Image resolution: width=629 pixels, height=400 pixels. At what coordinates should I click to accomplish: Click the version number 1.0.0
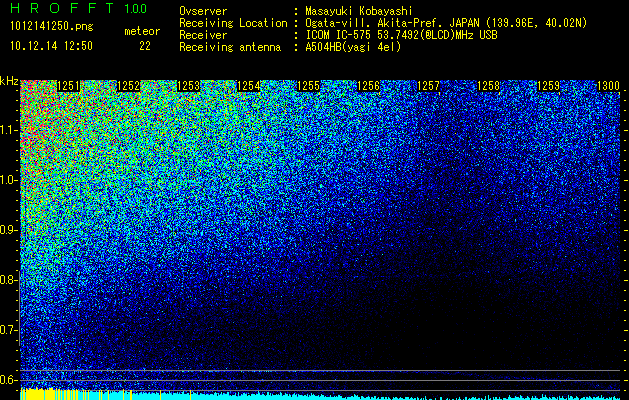coord(135,9)
